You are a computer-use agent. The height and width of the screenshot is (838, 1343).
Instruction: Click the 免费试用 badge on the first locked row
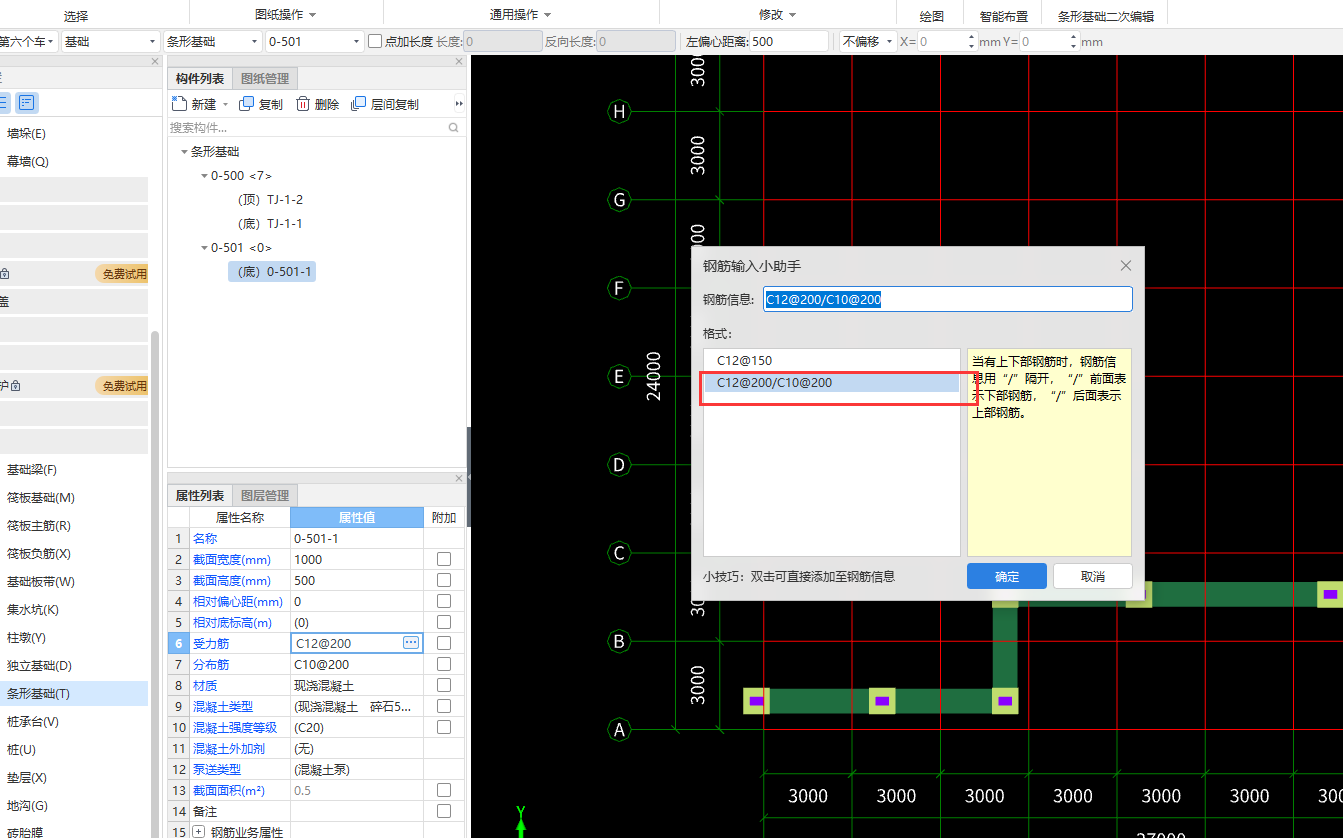tap(122, 274)
